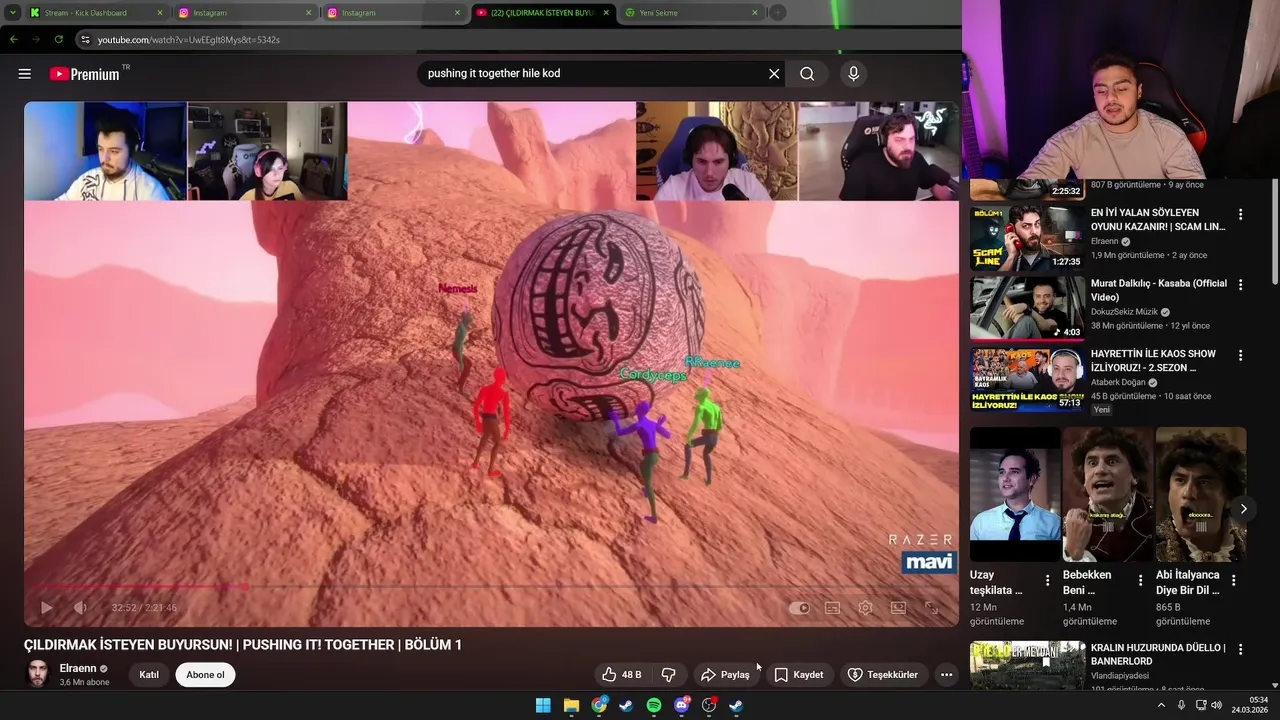Open the Abi İtalyanca short thumbnail
This screenshot has width=1280, height=720.
(x=1201, y=495)
